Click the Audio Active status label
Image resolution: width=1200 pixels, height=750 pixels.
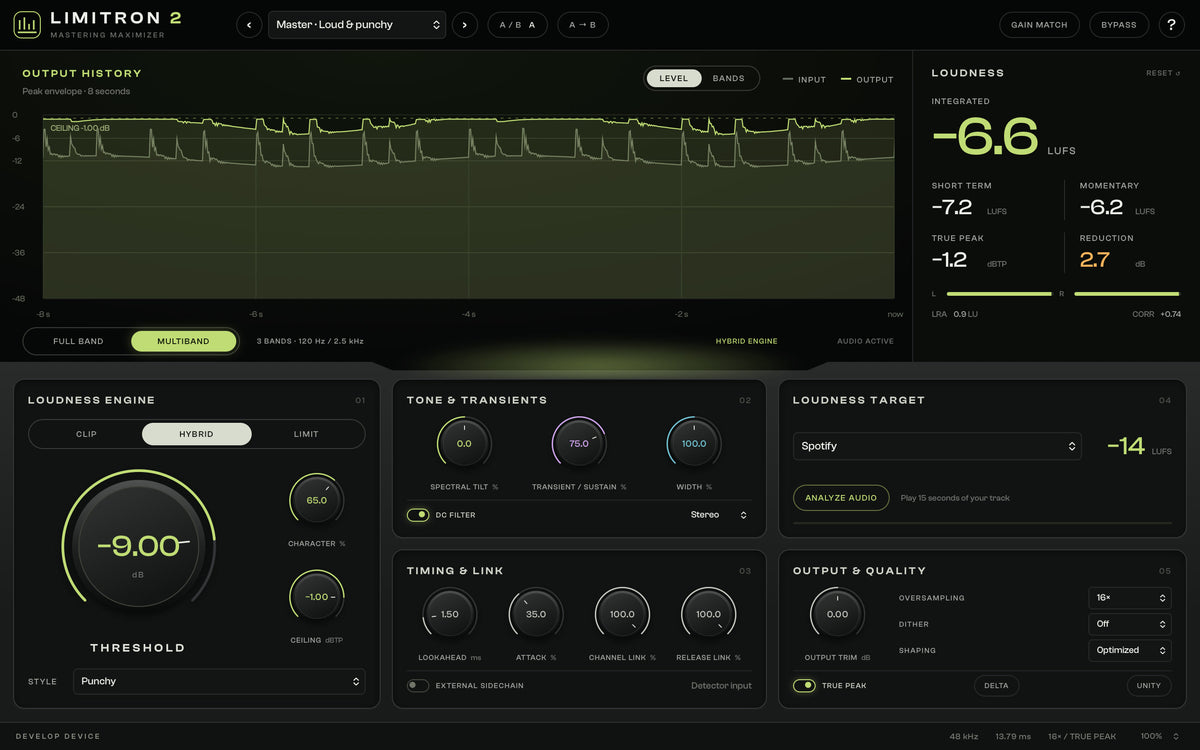(865, 341)
